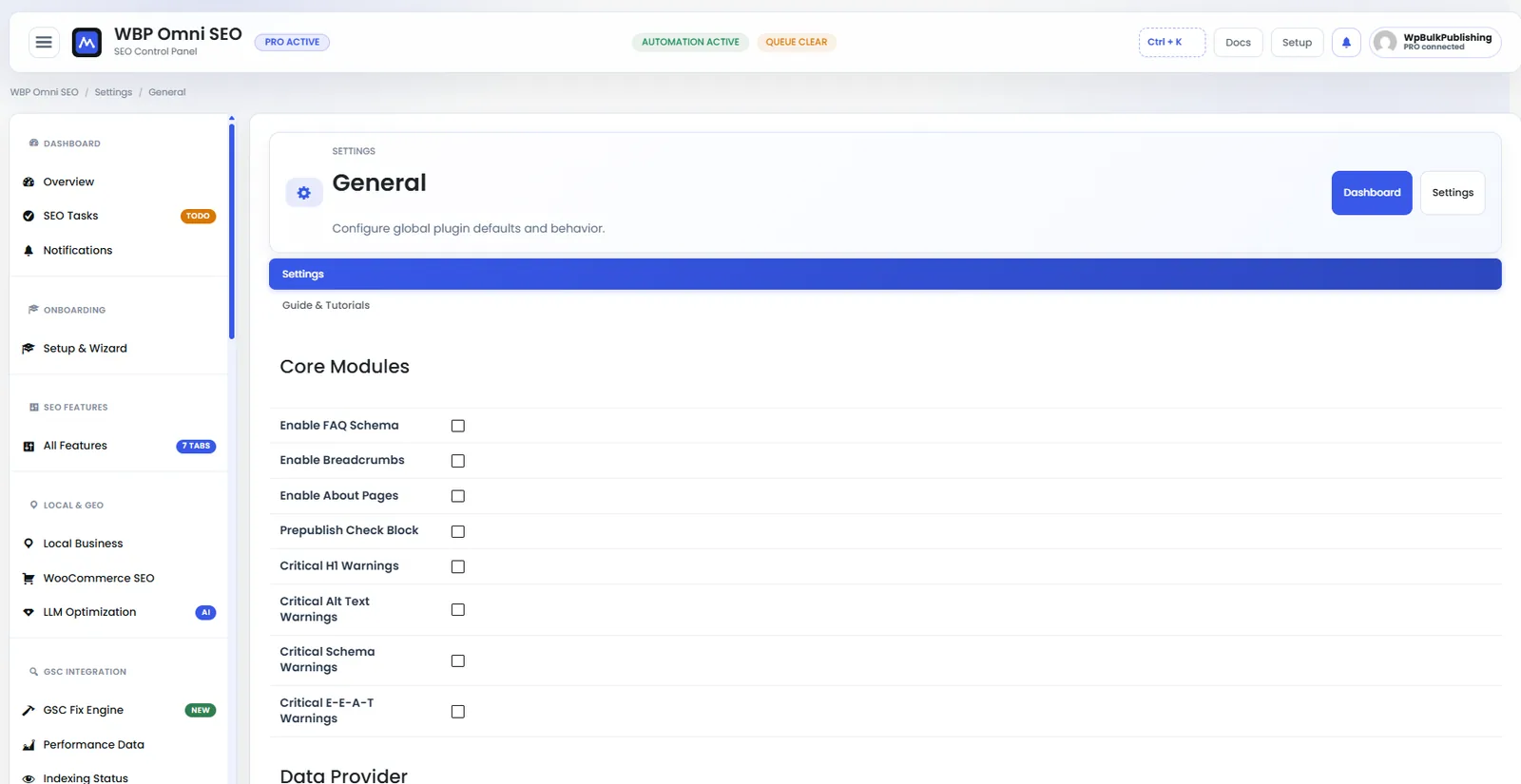Click the Settings button in header card
The width and height of the screenshot is (1521, 784).
[1453, 193]
